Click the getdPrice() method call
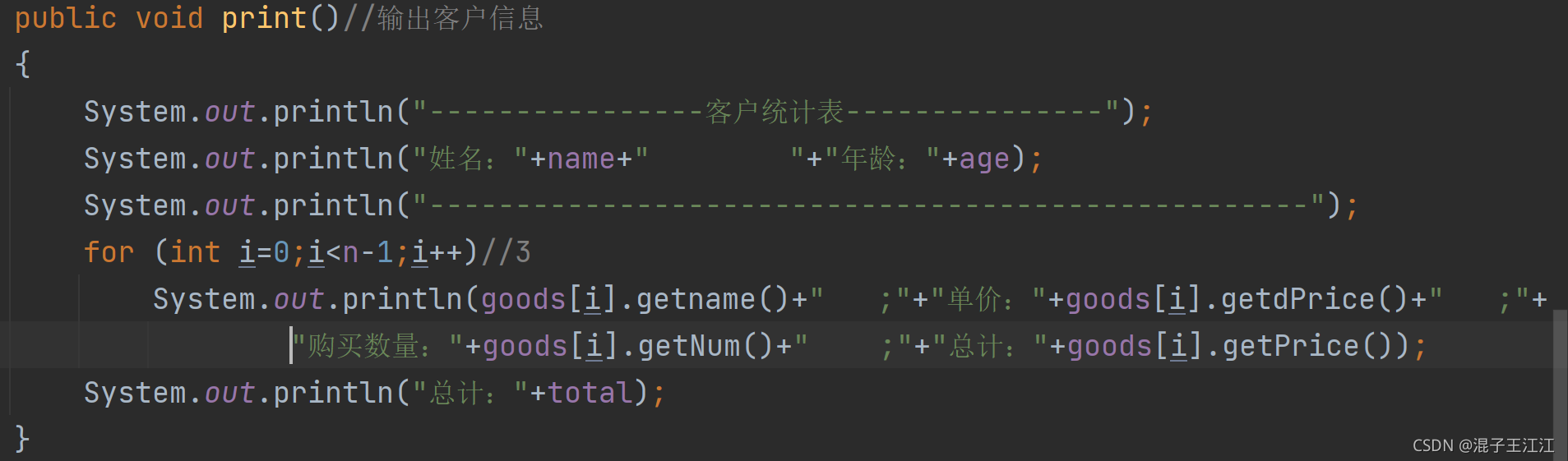This screenshot has height=461, width=1568. [x=1315, y=299]
